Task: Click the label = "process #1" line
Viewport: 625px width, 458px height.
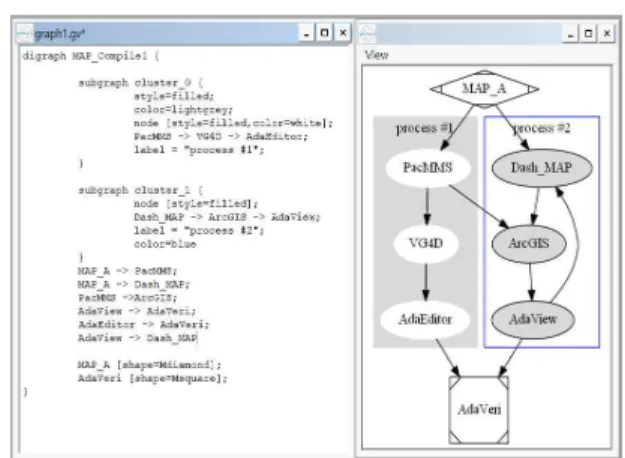Action: pos(199,150)
